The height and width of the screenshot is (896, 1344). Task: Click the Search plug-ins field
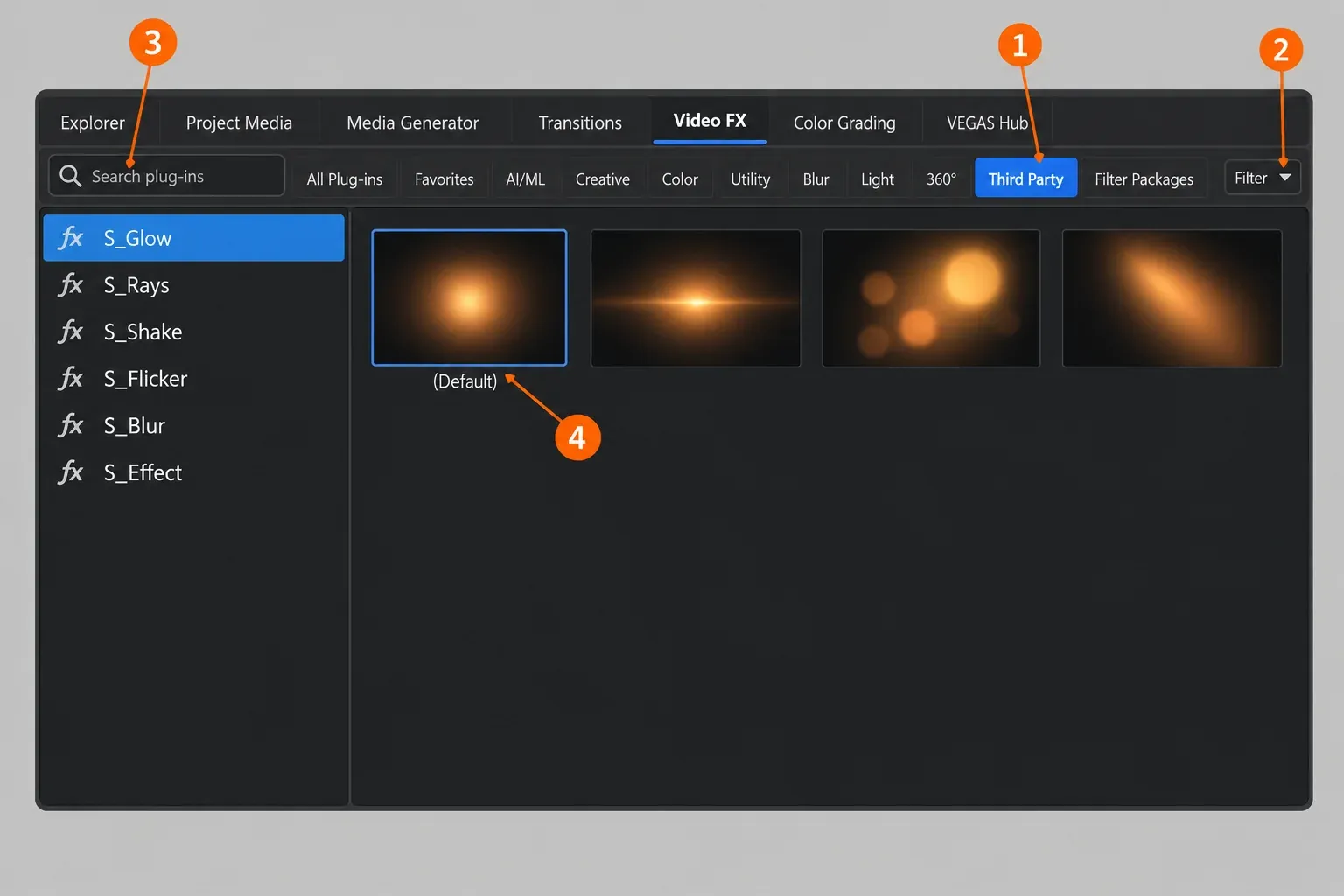(166, 176)
